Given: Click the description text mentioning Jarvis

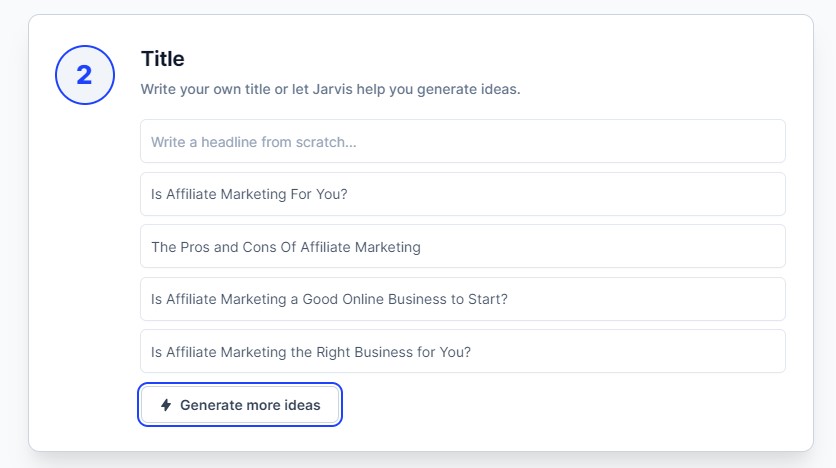Looking at the screenshot, I should pyautogui.click(x=330, y=89).
